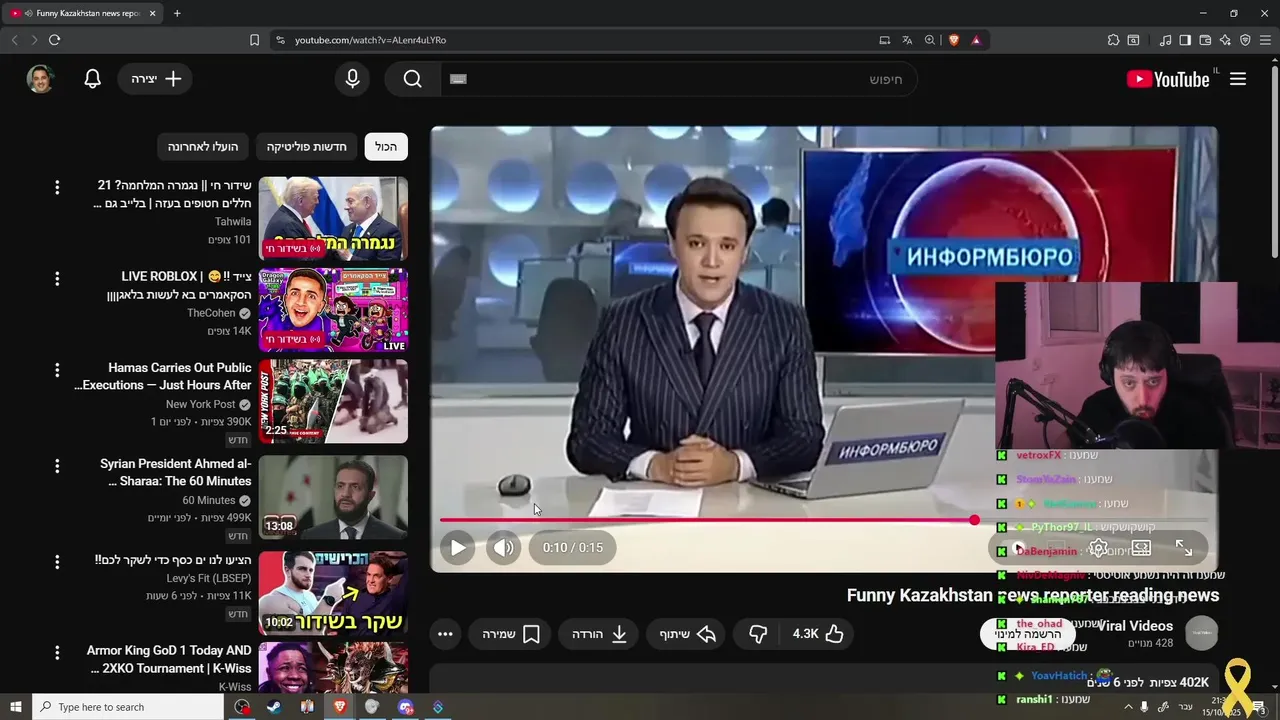The image size is (1280, 720).
Task: Mute the video volume speaker icon
Action: [x=504, y=547]
